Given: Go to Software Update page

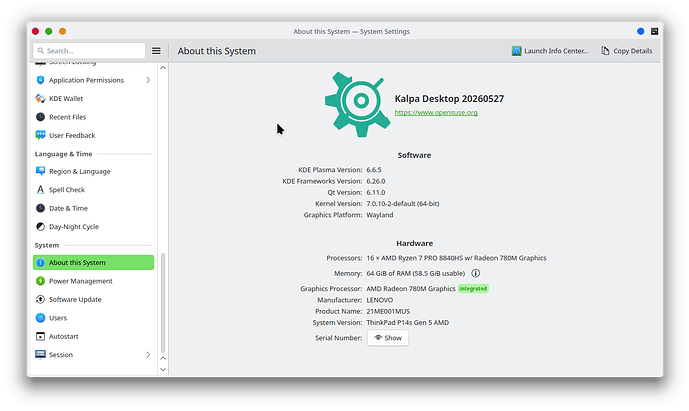Looking at the screenshot, I should pyautogui.click(x=93, y=299).
